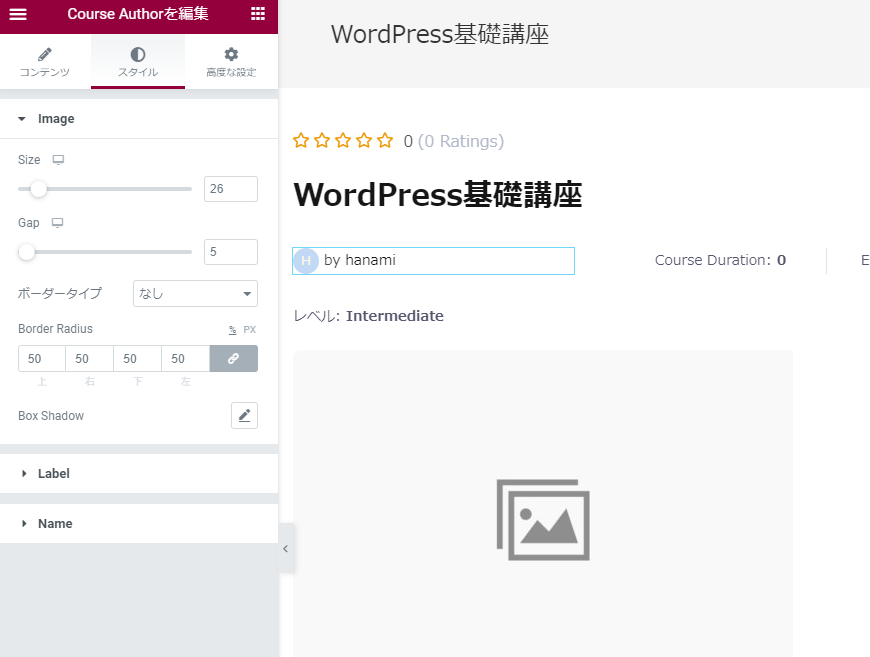Switch to the コンテンツ tab
This screenshot has width=870, height=657.
coord(45,62)
